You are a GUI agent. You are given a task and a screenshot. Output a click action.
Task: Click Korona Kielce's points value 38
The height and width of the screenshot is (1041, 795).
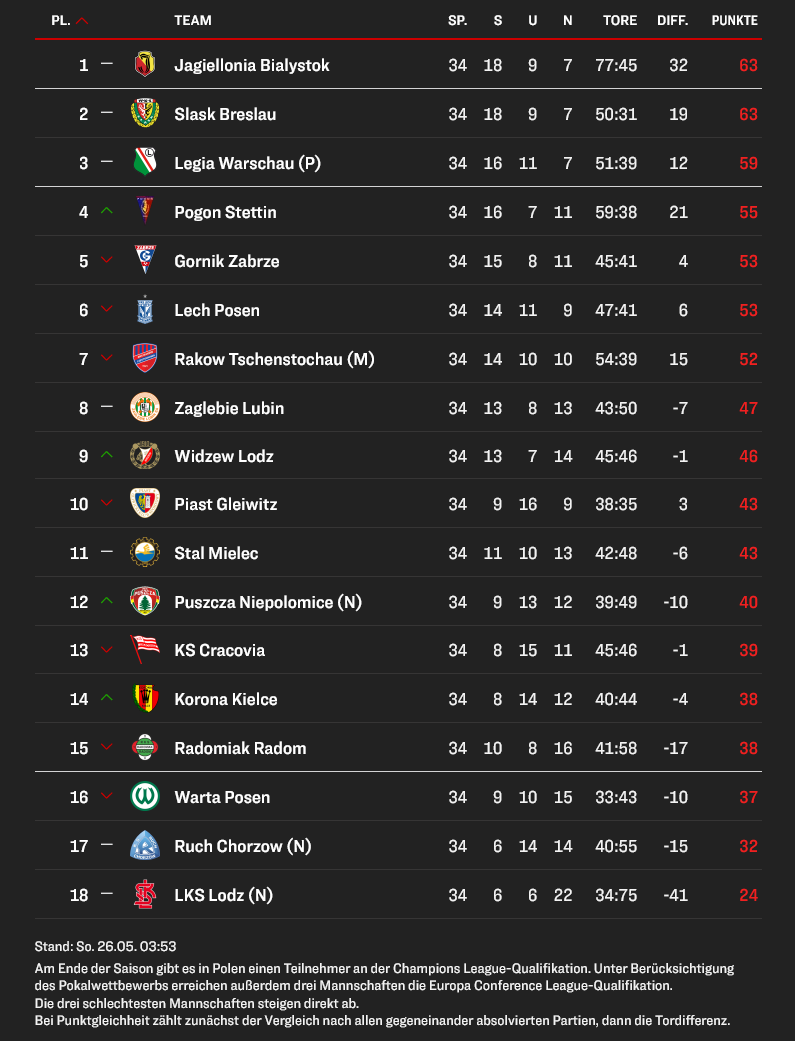(x=749, y=699)
